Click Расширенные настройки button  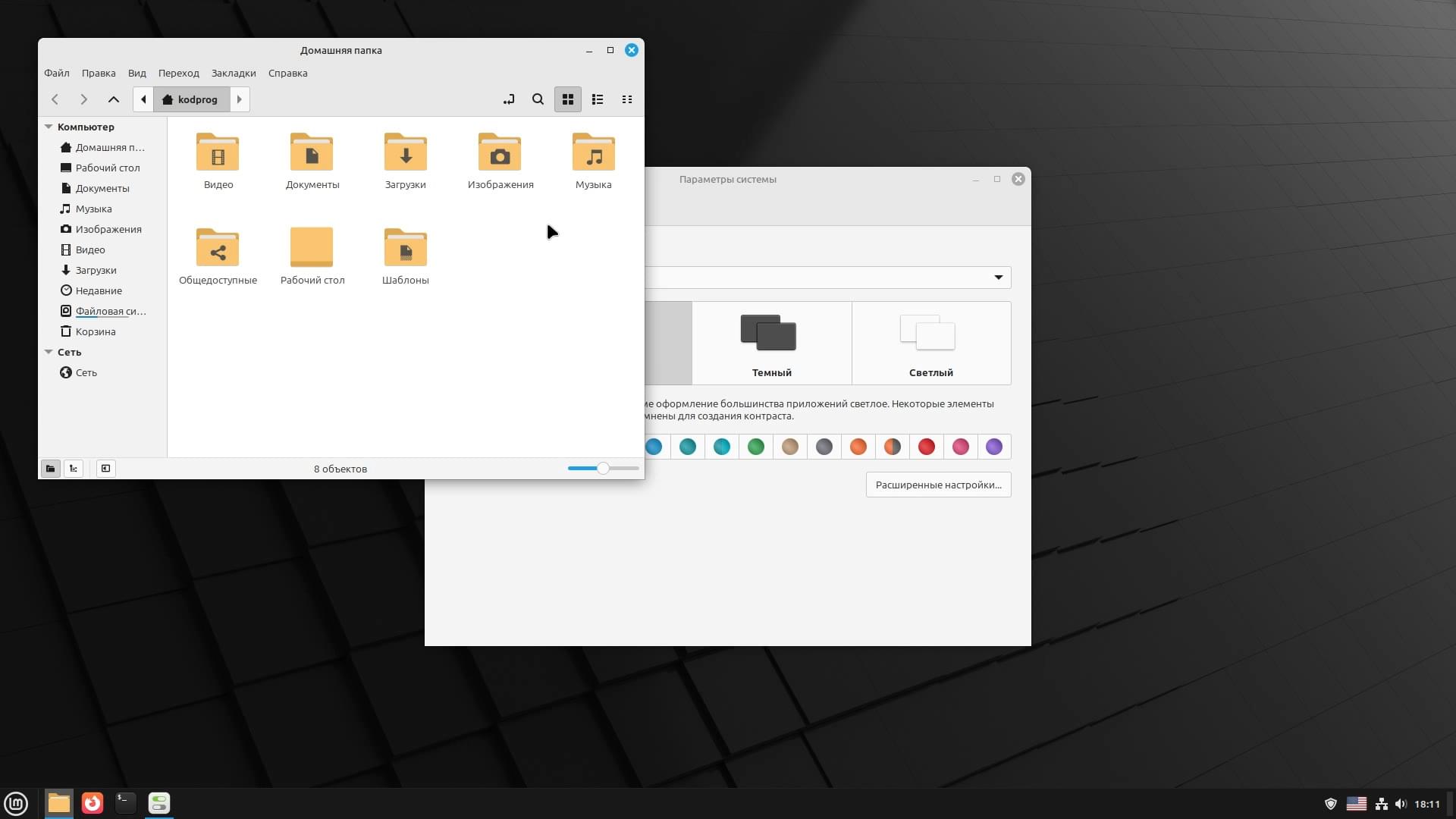coord(938,485)
